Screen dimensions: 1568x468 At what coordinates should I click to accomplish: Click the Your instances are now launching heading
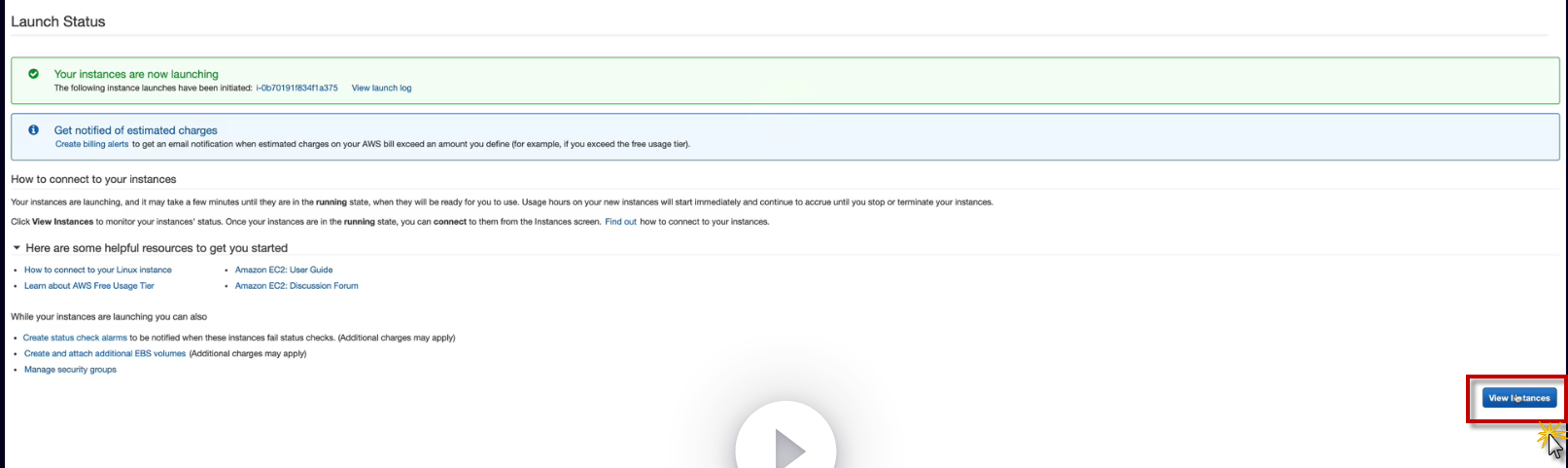click(x=136, y=74)
